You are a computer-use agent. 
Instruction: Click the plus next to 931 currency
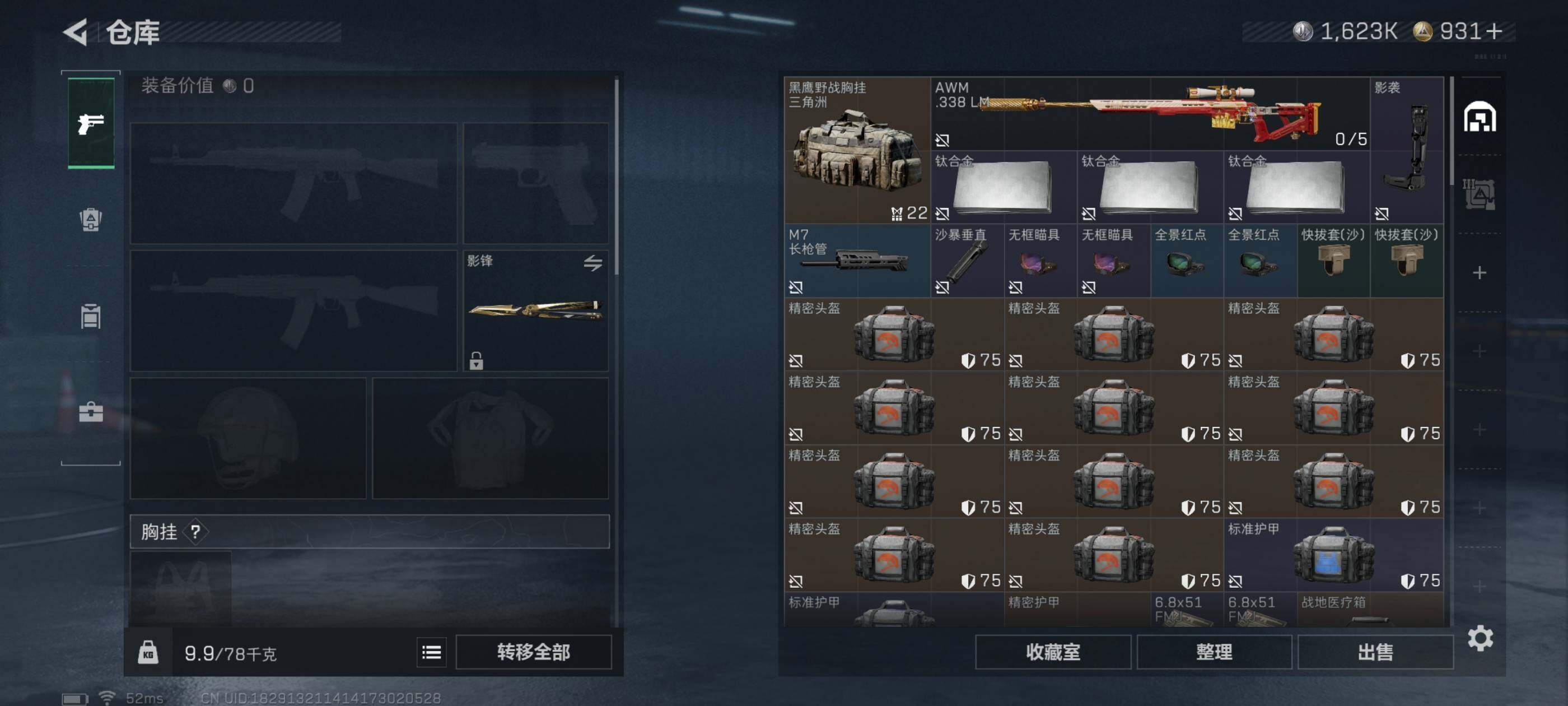pos(1494,31)
